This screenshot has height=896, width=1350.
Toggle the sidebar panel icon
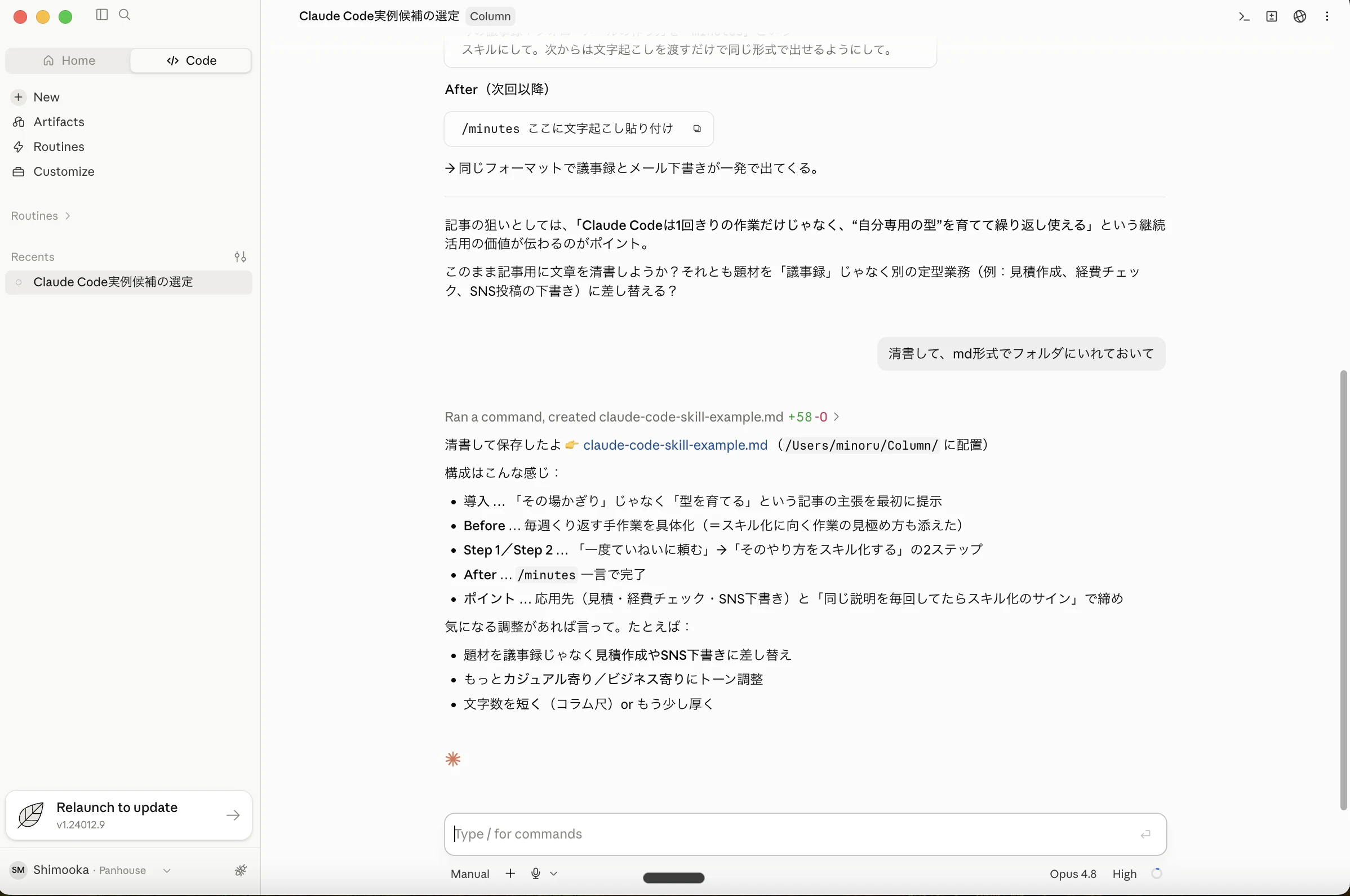(101, 15)
